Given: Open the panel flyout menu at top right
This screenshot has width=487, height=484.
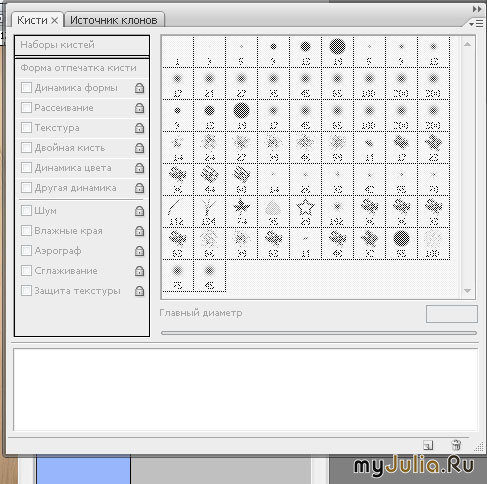Looking at the screenshot, I should (x=476, y=24).
